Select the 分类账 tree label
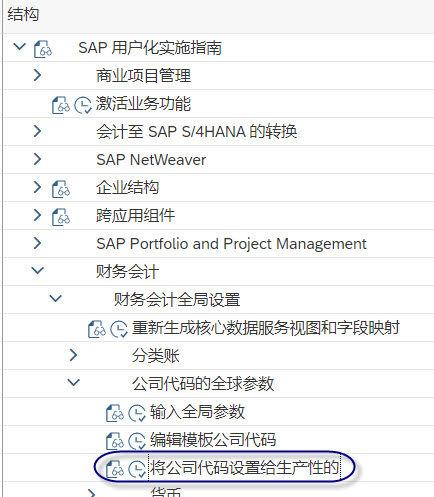Screen dimensions: 434x497 click(x=156, y=356)
